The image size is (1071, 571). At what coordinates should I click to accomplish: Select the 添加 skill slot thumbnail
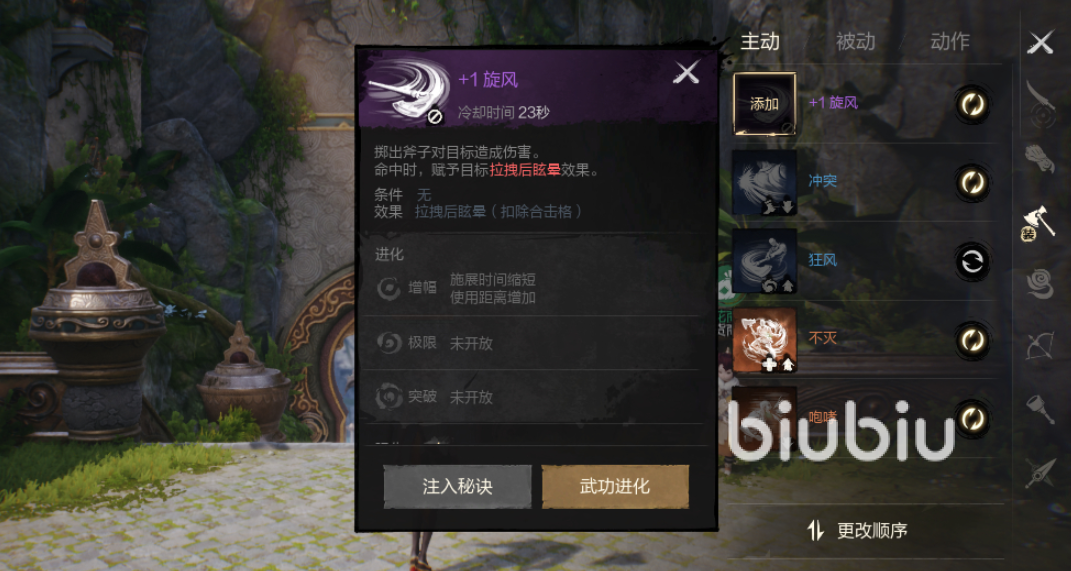764,104
